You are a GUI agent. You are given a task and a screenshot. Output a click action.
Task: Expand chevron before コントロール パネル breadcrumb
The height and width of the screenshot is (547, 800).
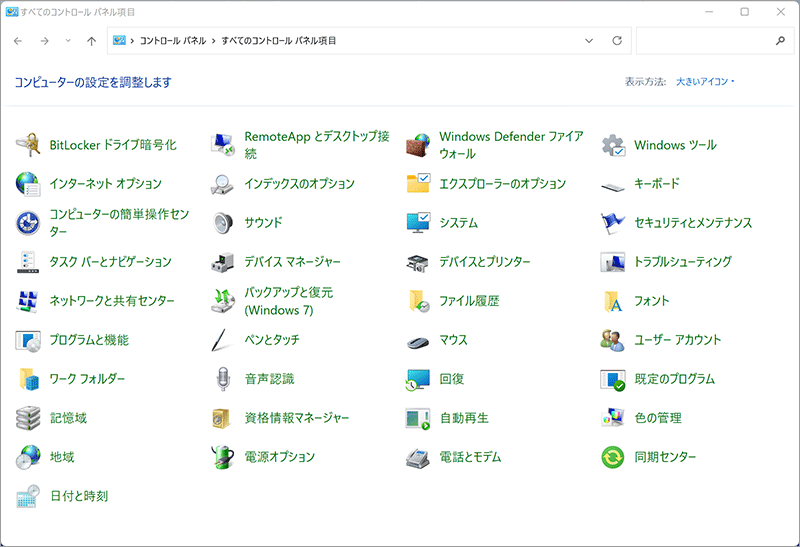coord(132,41)
